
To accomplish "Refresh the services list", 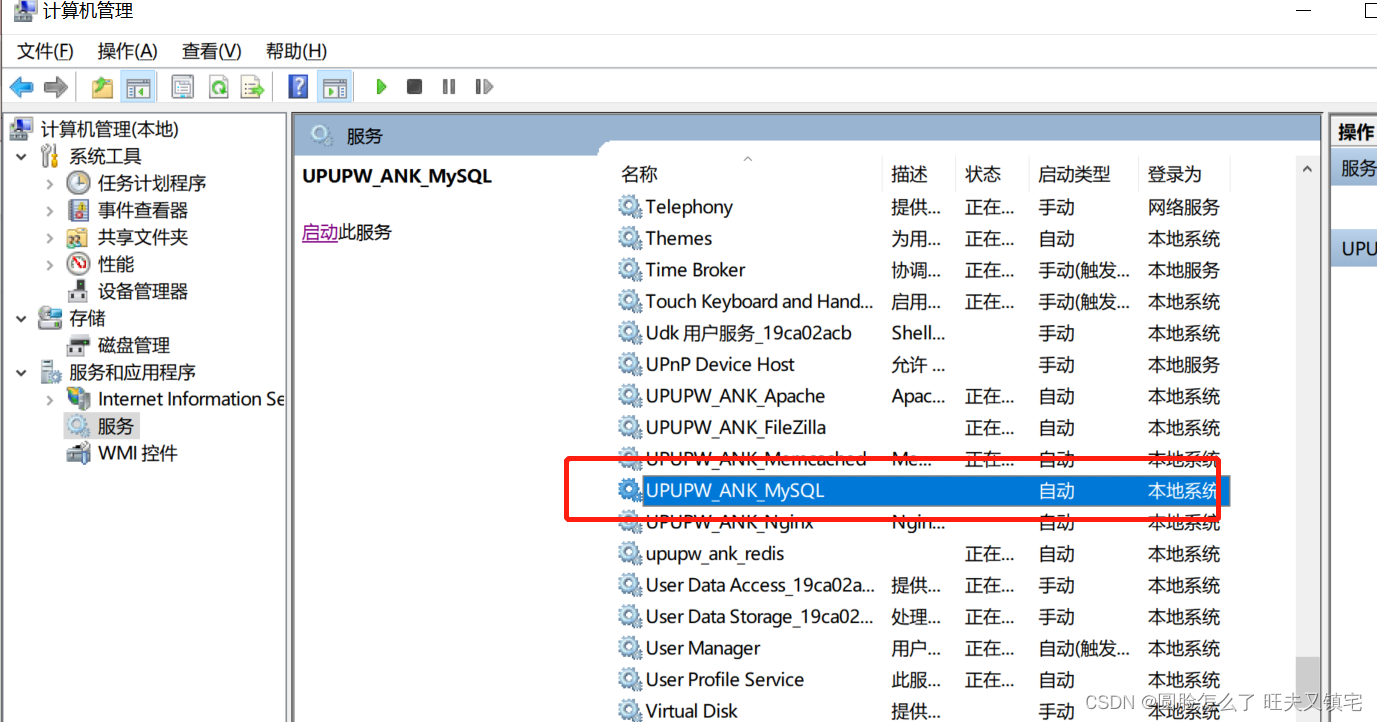I will pyautogui.click(x=219, y=87).
